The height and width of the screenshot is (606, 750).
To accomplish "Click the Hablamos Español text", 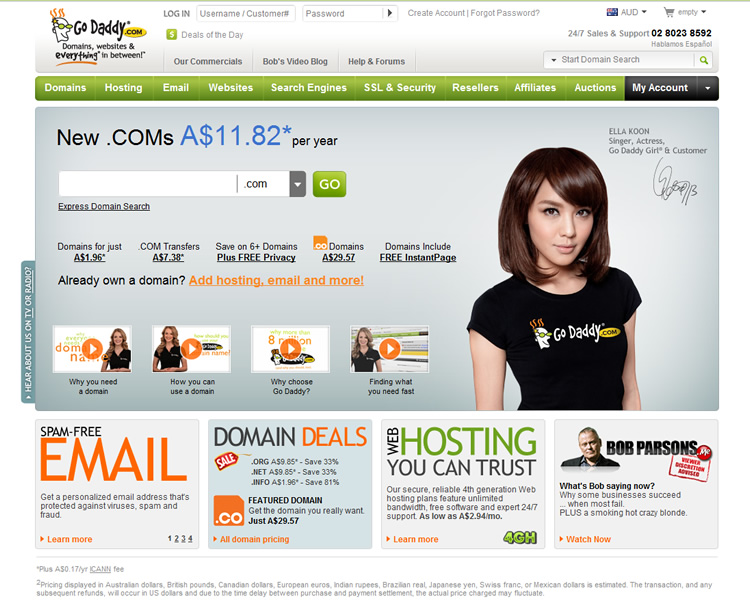I will (681, 44).
